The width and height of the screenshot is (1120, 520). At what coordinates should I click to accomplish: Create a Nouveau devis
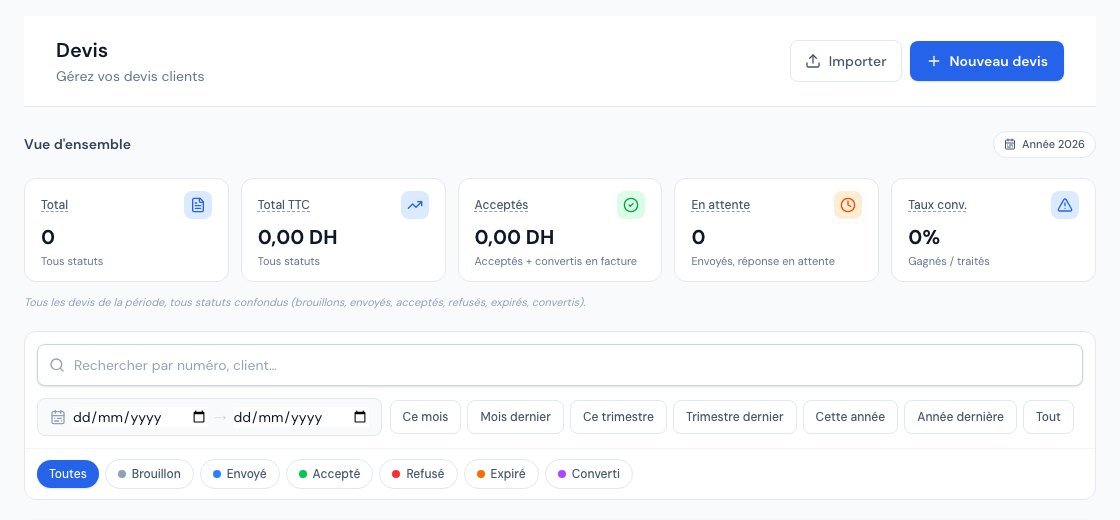tap(986, 61)
